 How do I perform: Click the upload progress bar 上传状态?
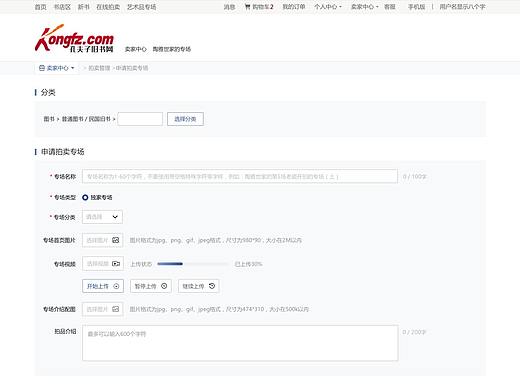pos(193,264)
